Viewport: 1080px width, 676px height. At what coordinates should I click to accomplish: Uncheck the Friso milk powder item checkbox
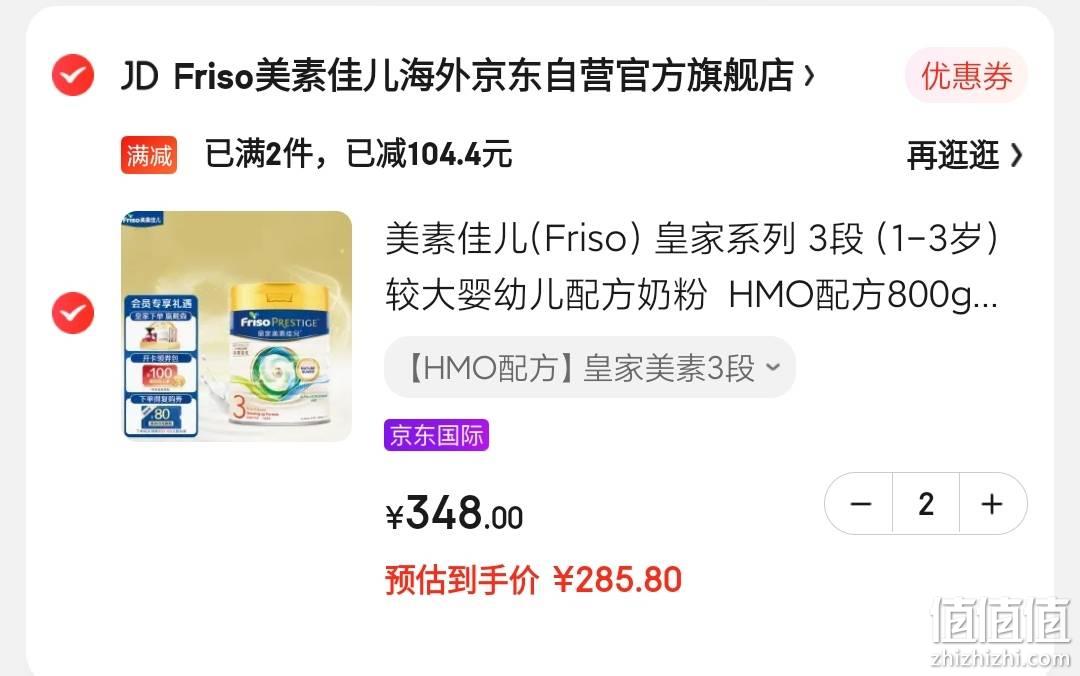click(x=73, y=313)
